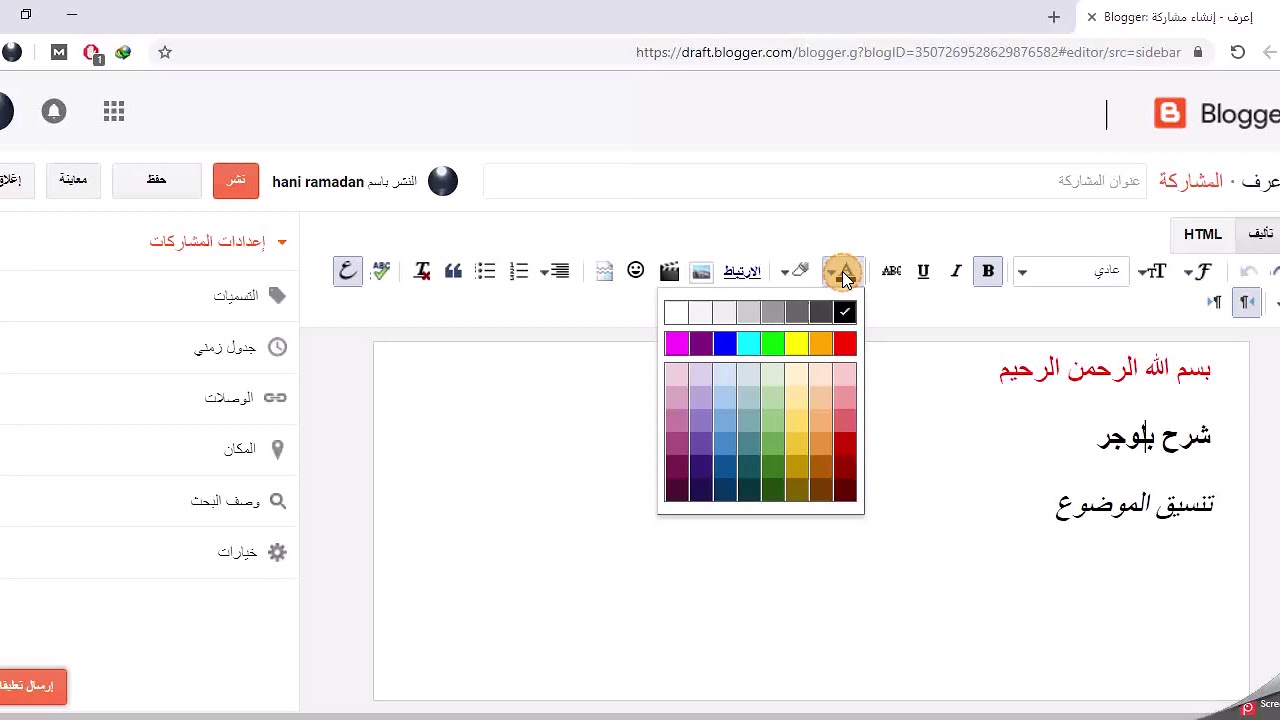Image resolution: width=1280 pixels, height=720 pixels.
Task: Switch to the تأليف compose tab
Action: pos(1258,234)
